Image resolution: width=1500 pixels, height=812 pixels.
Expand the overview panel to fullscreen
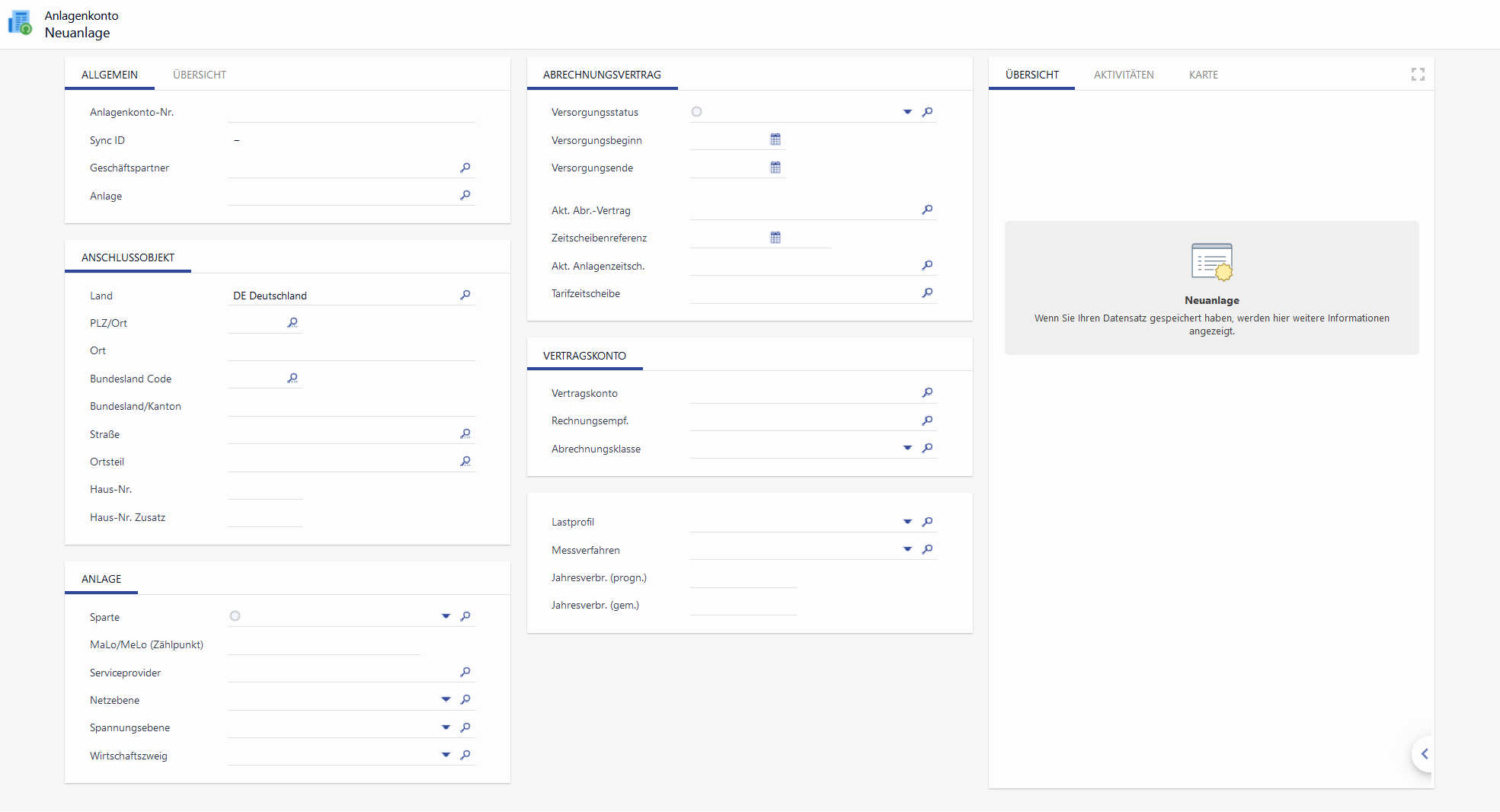pos(1417,75)
